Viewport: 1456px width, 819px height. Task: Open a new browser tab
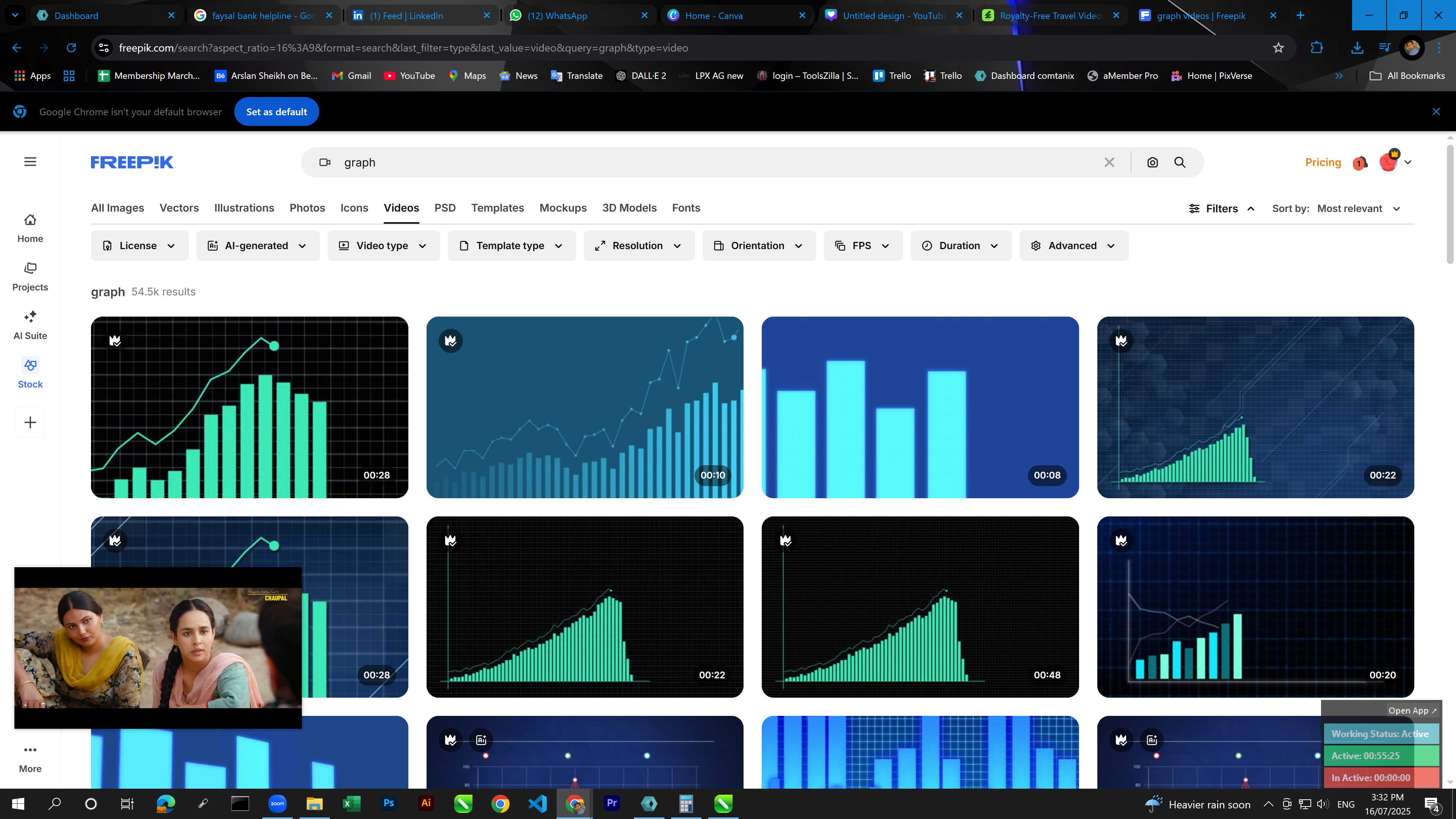click(x=1300, y=16)
